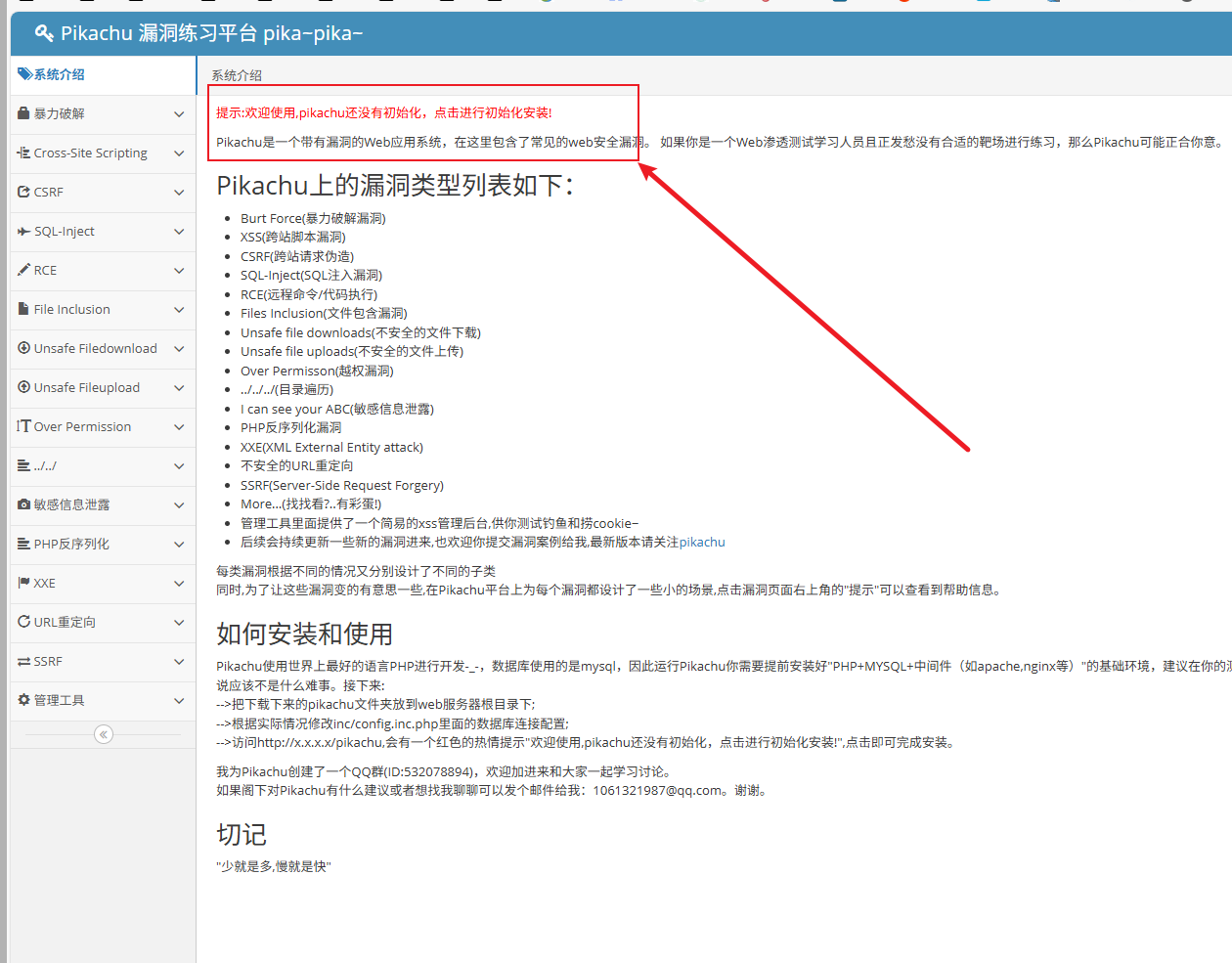Expand the 暴力破解 submenu arrow
The width and height of the screenshot is (1232, 963).
tap(179, 114)
